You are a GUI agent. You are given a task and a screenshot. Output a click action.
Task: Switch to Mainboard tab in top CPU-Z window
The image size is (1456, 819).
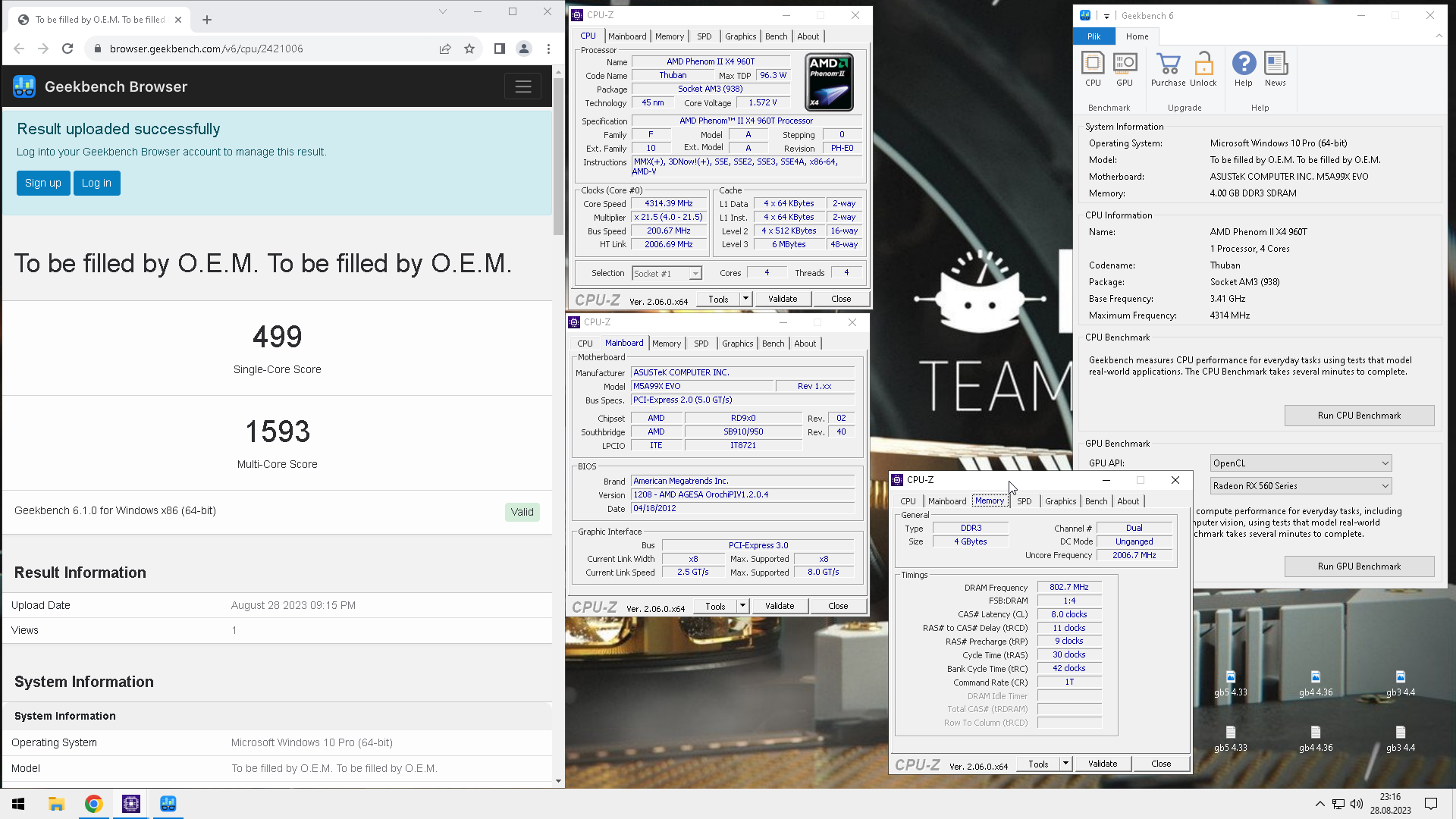click(627, 36)
